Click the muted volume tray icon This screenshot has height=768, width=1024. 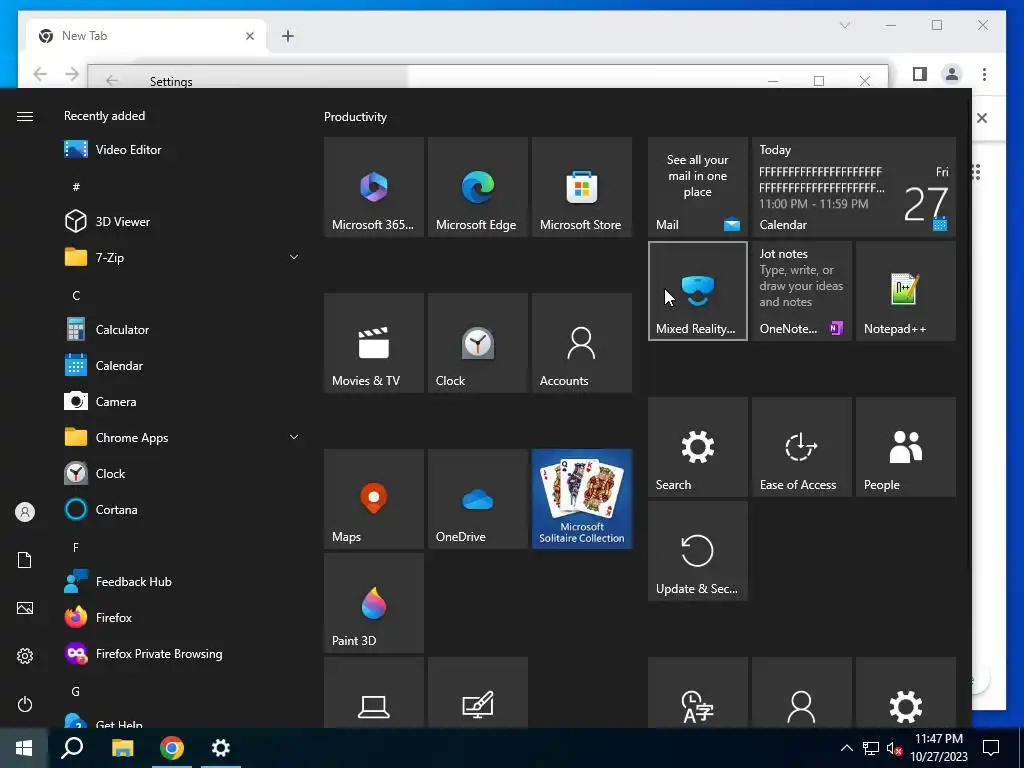894,748
